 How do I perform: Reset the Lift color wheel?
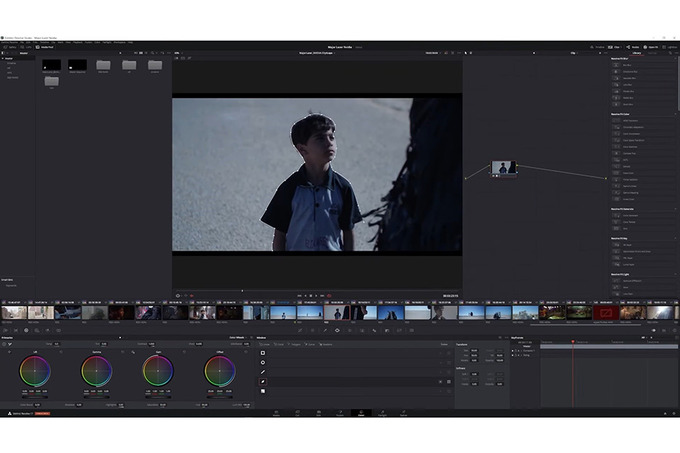pos(61,352)
